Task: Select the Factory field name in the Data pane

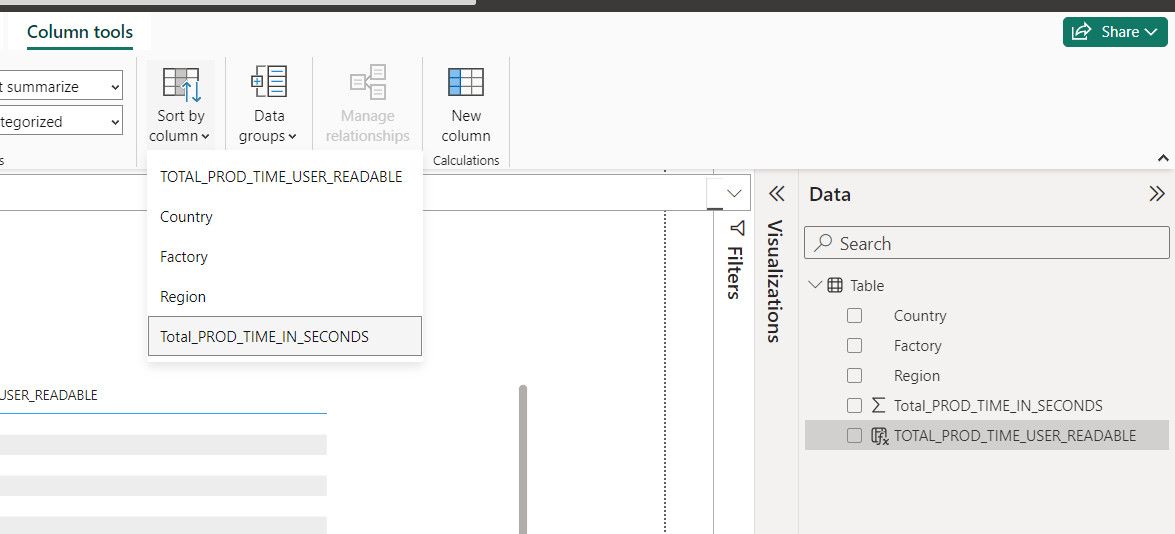Action: point(917,345)
